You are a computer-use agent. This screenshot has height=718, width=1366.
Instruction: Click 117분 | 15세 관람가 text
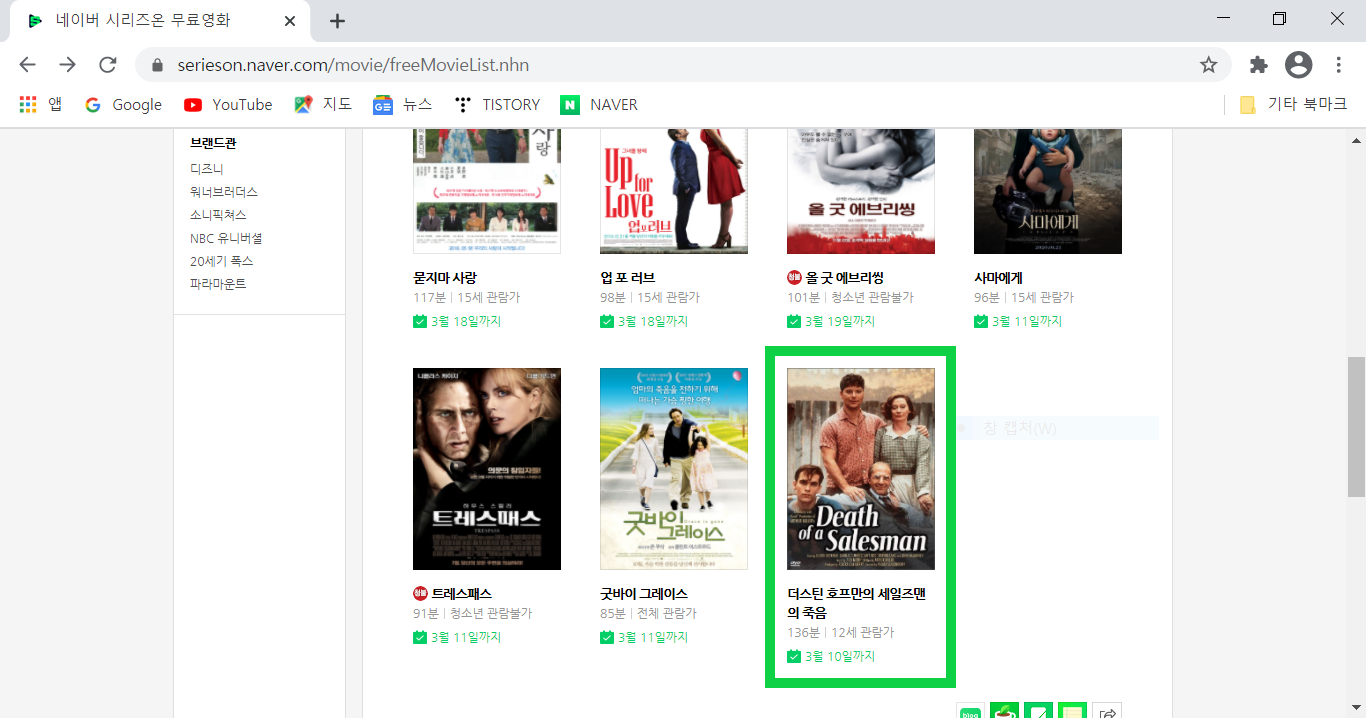click(466, 298)
